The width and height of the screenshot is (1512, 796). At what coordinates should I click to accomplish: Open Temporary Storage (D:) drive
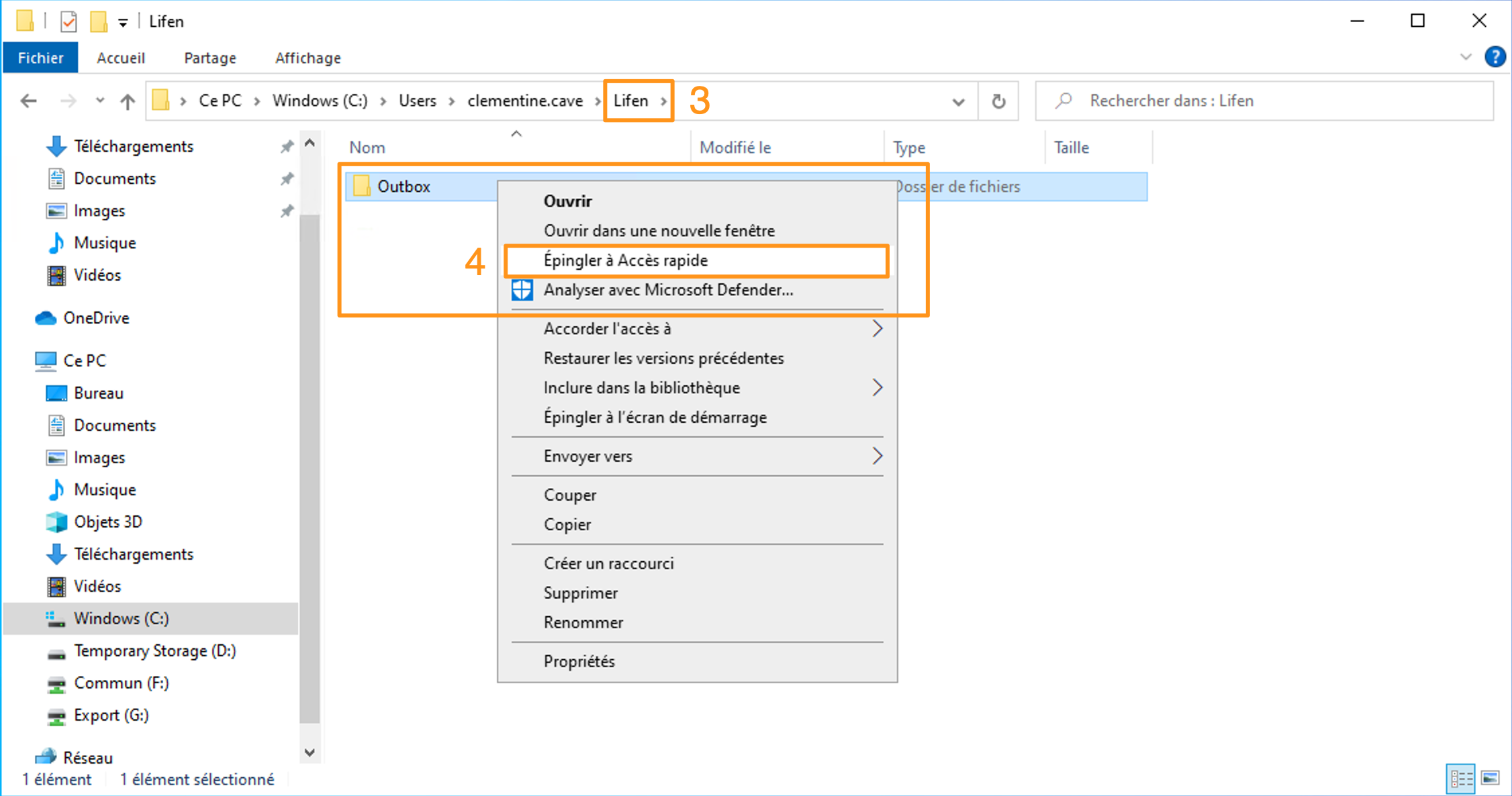point(154,651)
